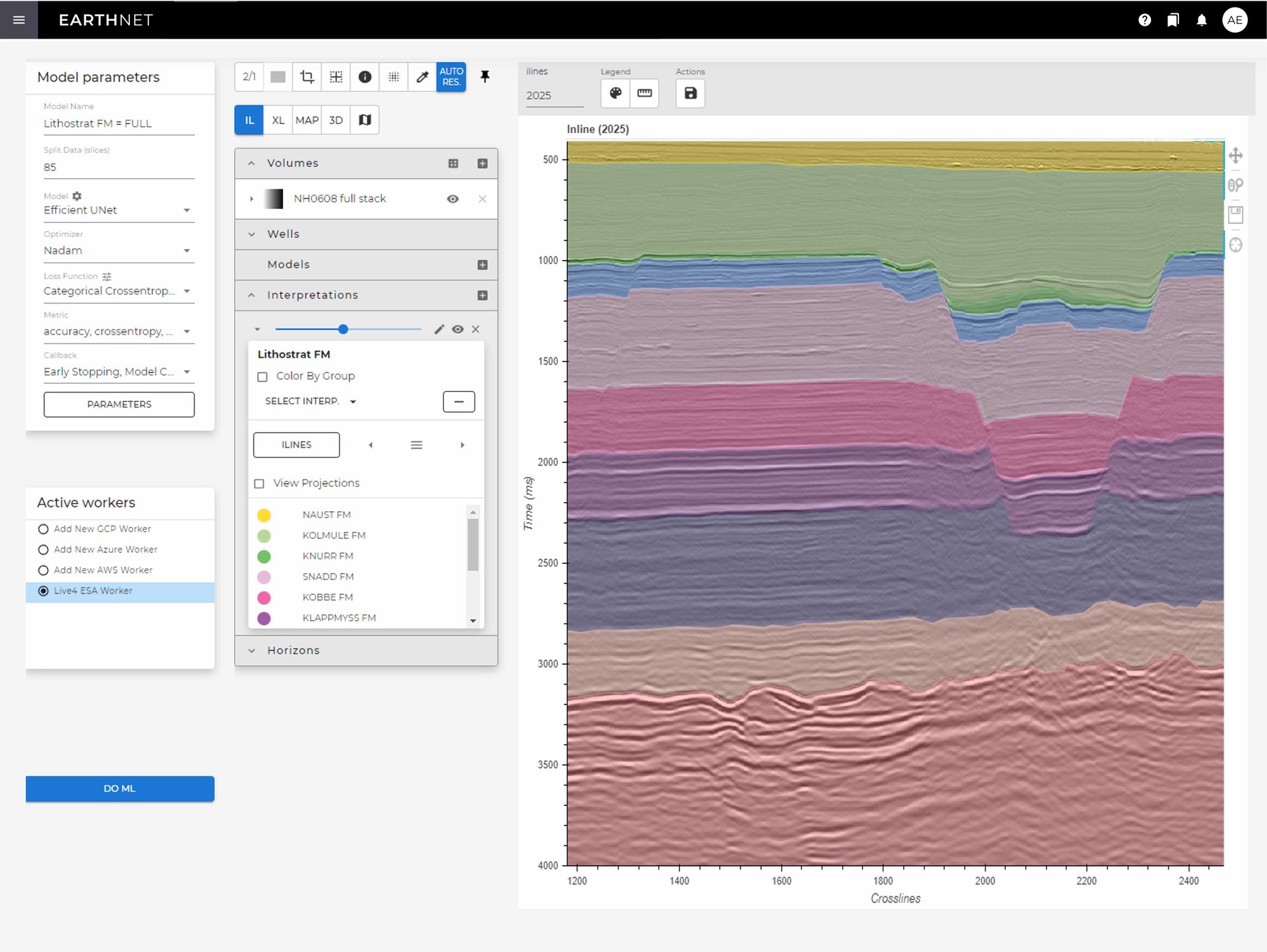Click the ilines input field showing 2025
1267x952 pixels.
click(552, 95)
